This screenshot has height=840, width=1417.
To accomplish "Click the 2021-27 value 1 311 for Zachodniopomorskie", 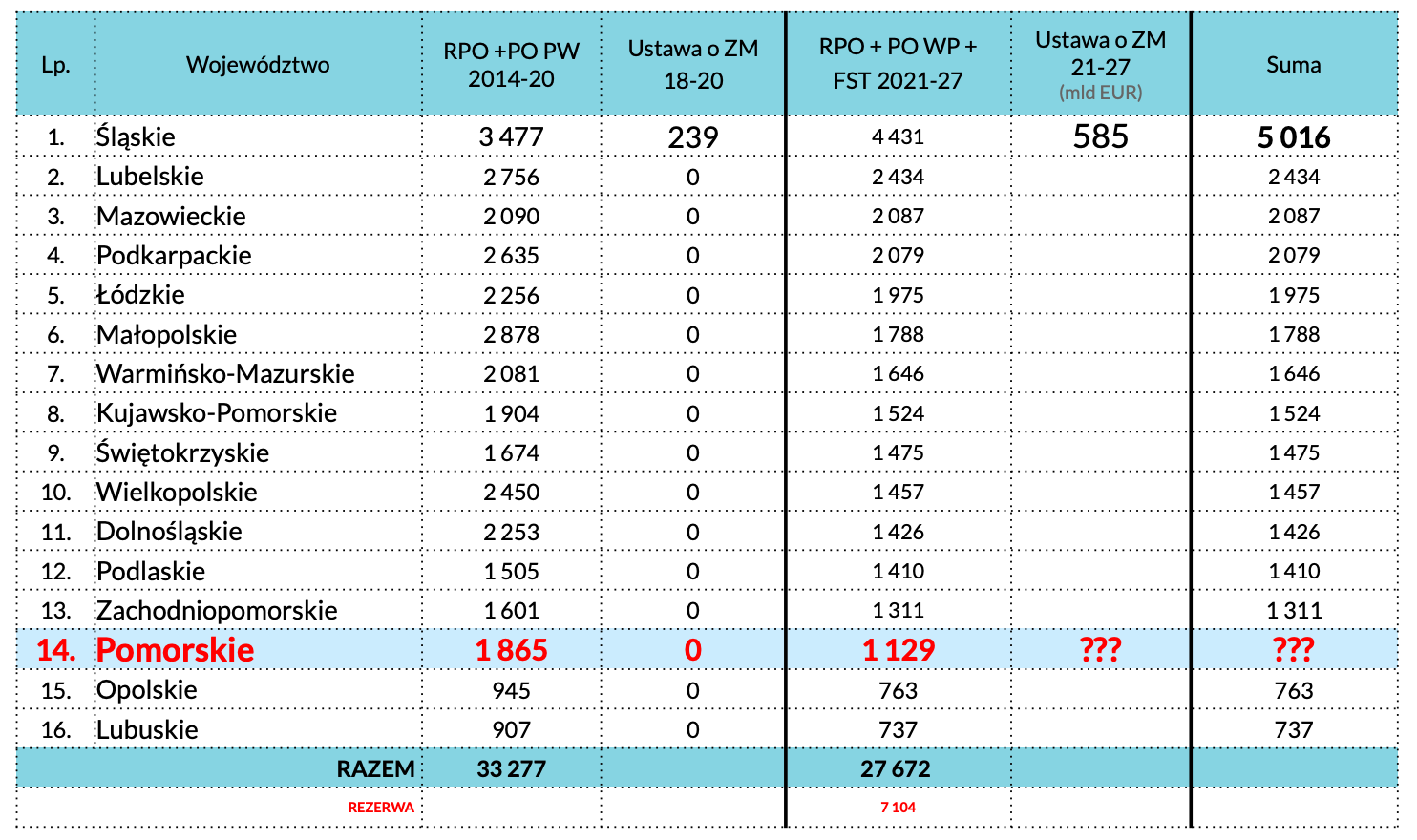I will pos(898,611).
